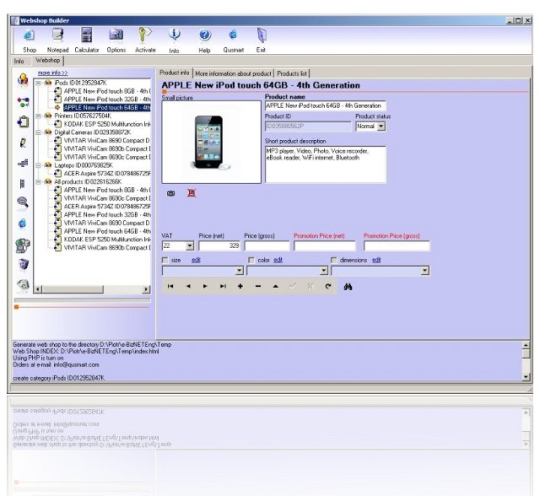Viewport: 540px width, 496px height.
Task: Click the computer icon in left sidebar
Action: click(x=23, y=245)
